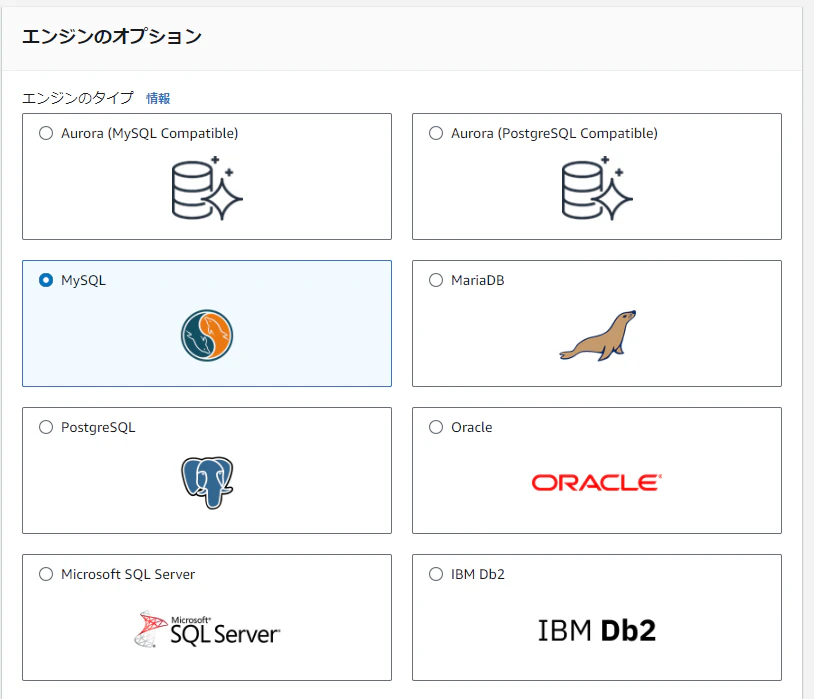The width and height of the screenshot is (814, 699).
Task: Click the selected MySQL radio button
Action: pyautogui.click(x=46, y=280)
